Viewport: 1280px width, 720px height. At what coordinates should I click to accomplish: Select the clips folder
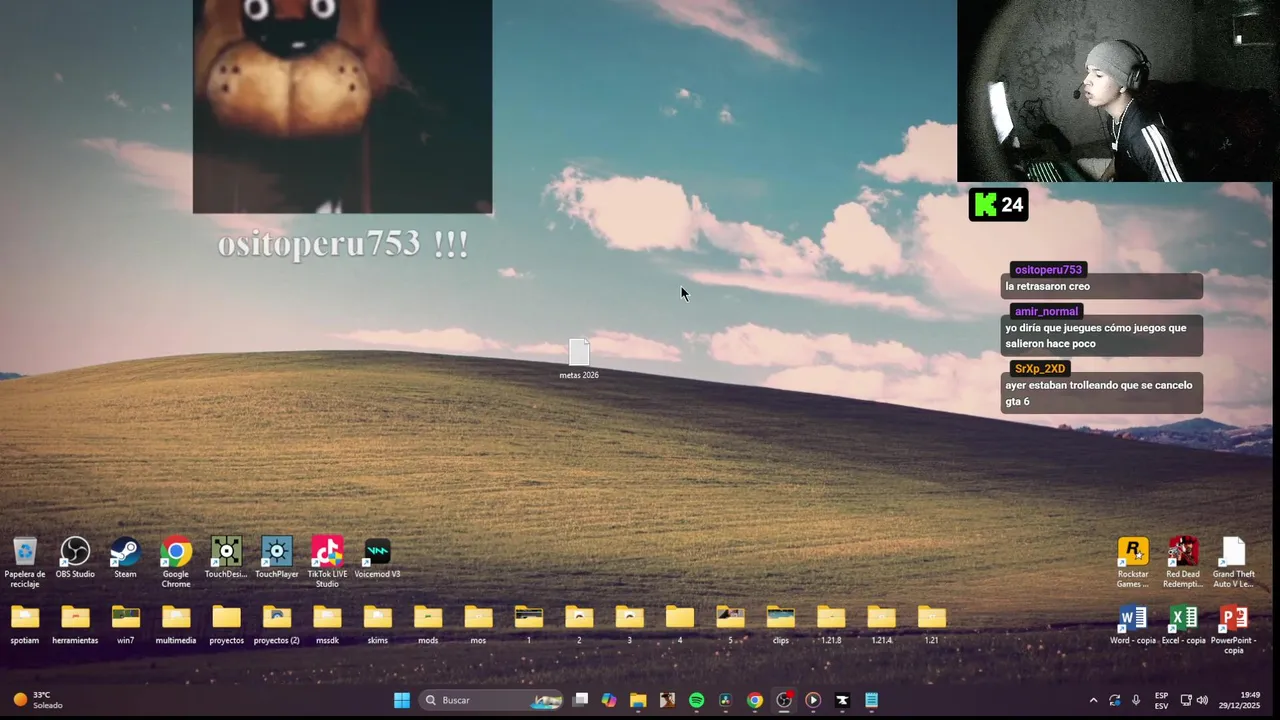(x=780, y=625)
